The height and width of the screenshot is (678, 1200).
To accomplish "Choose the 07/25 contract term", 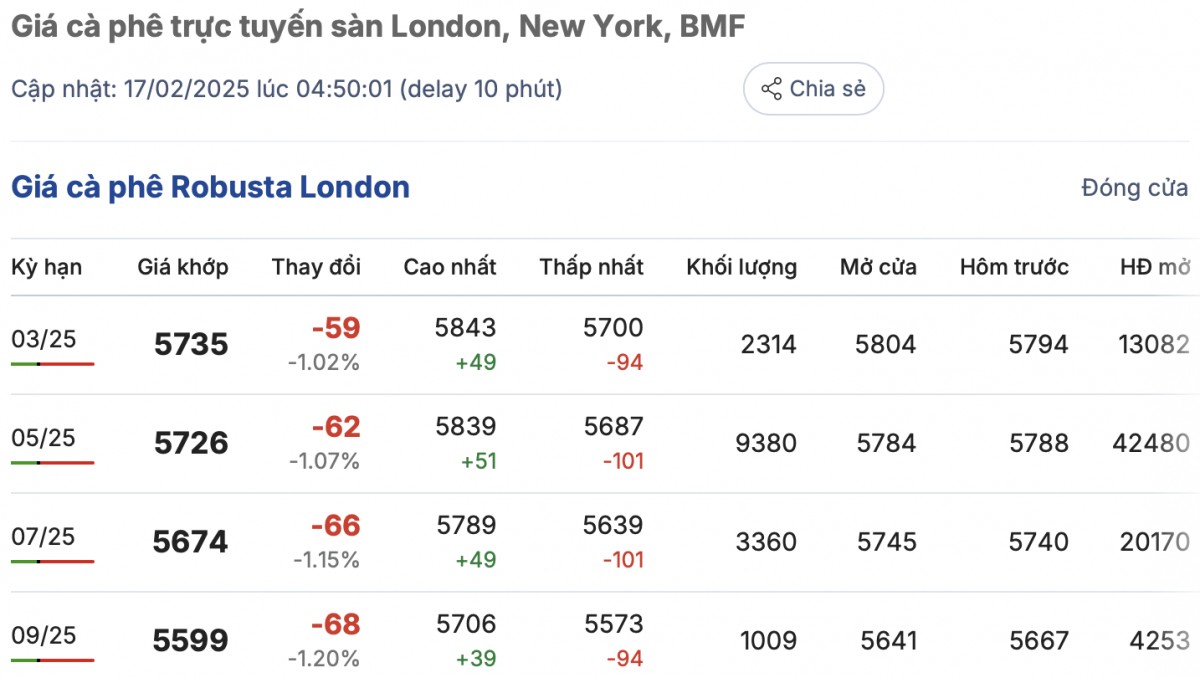I will (x=43, y=537).
